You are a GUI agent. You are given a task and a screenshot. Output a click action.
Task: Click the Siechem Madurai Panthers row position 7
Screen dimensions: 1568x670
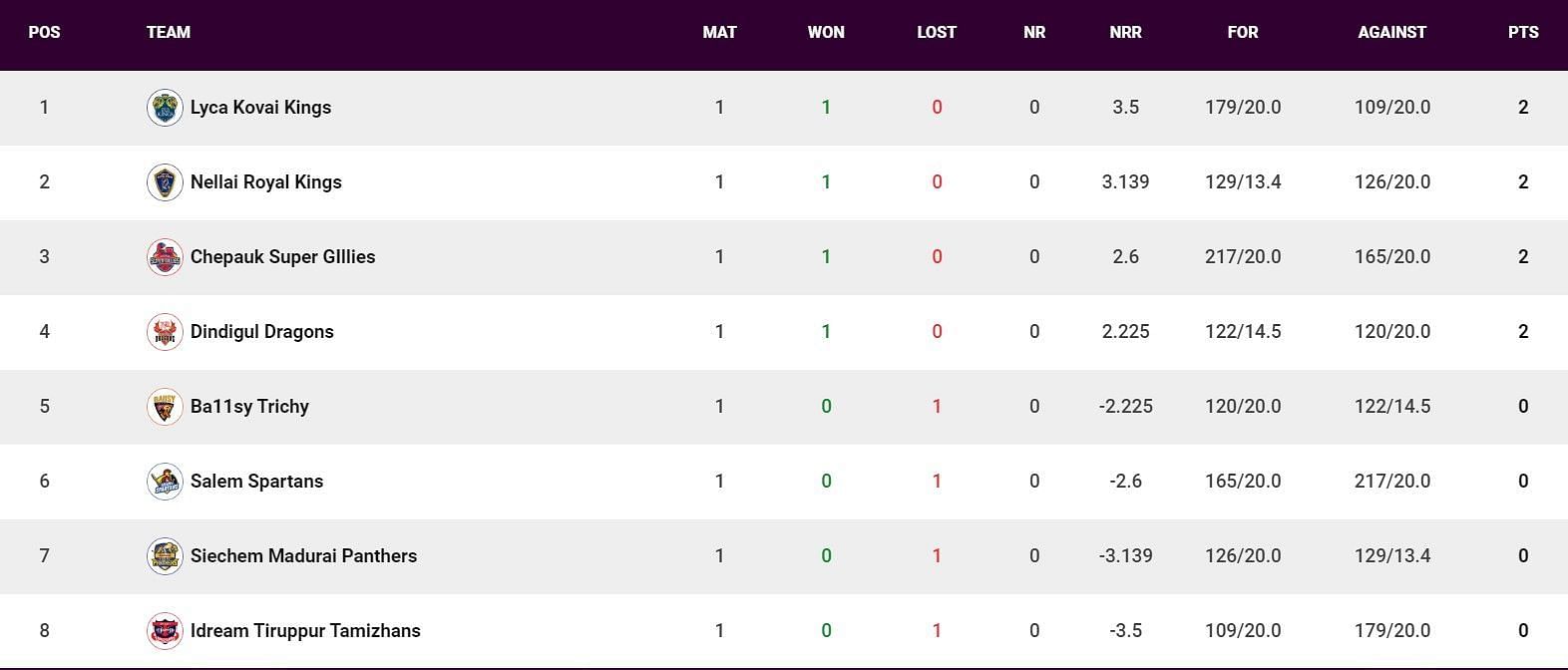(44, 556)
